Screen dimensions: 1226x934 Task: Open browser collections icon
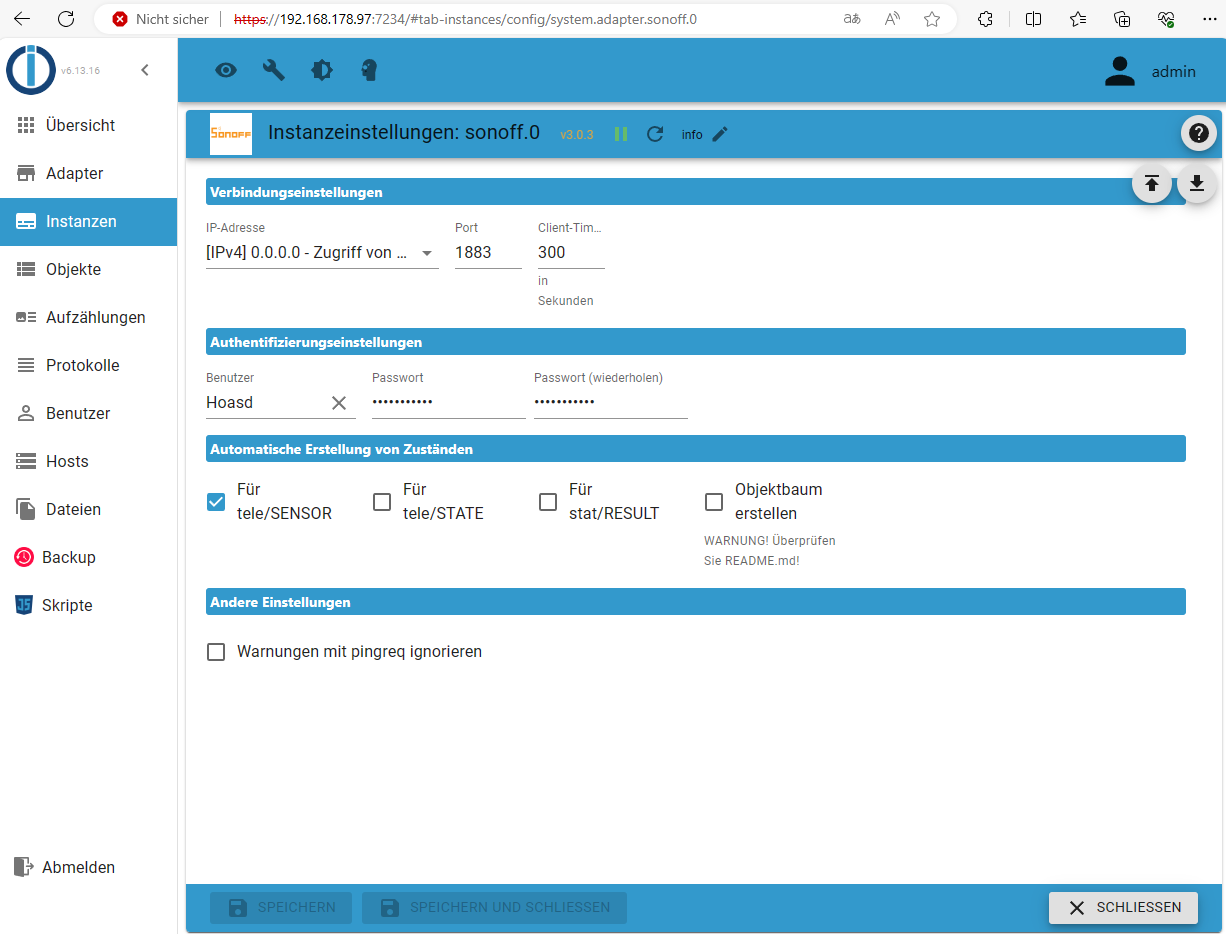point(1122,19)
